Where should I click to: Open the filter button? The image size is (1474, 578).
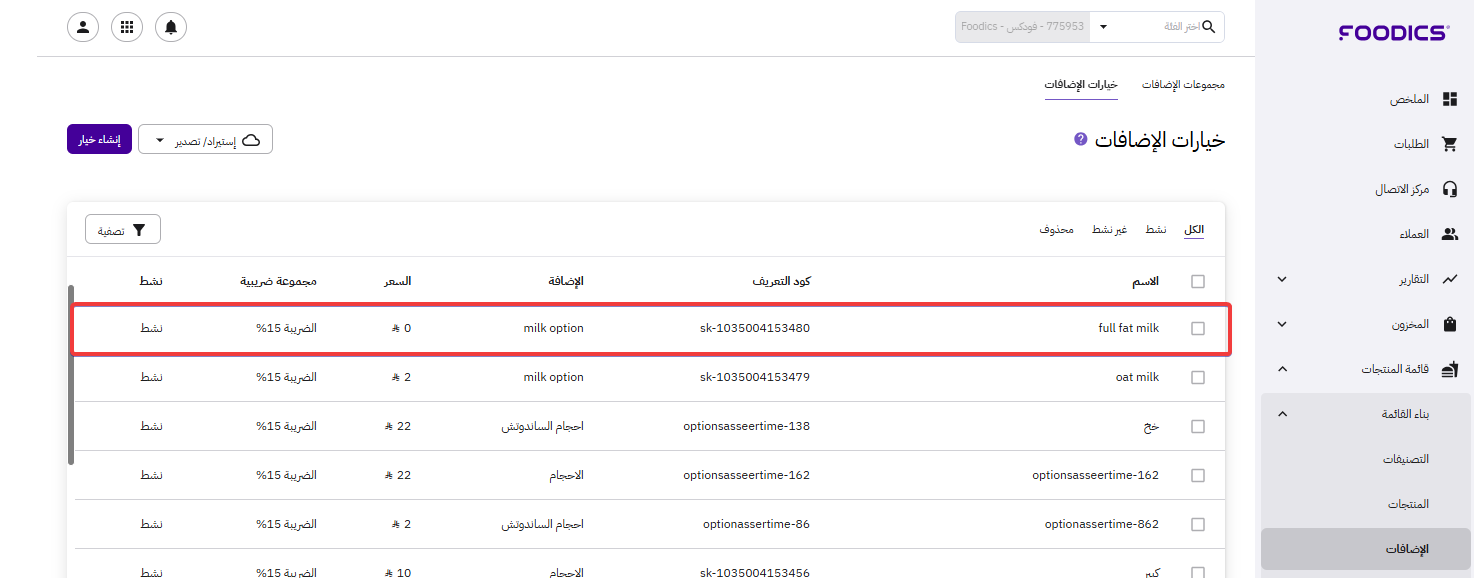[x=123, y=230]
